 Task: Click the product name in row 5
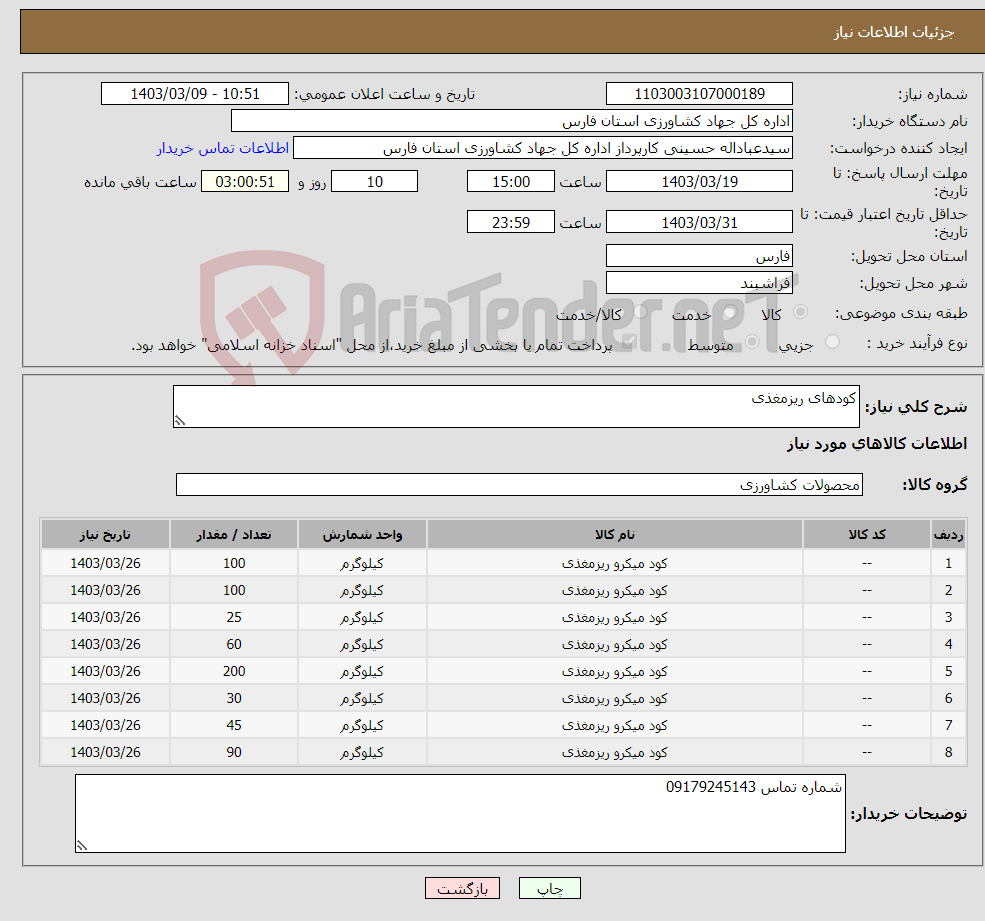click(x=614, y=672)
